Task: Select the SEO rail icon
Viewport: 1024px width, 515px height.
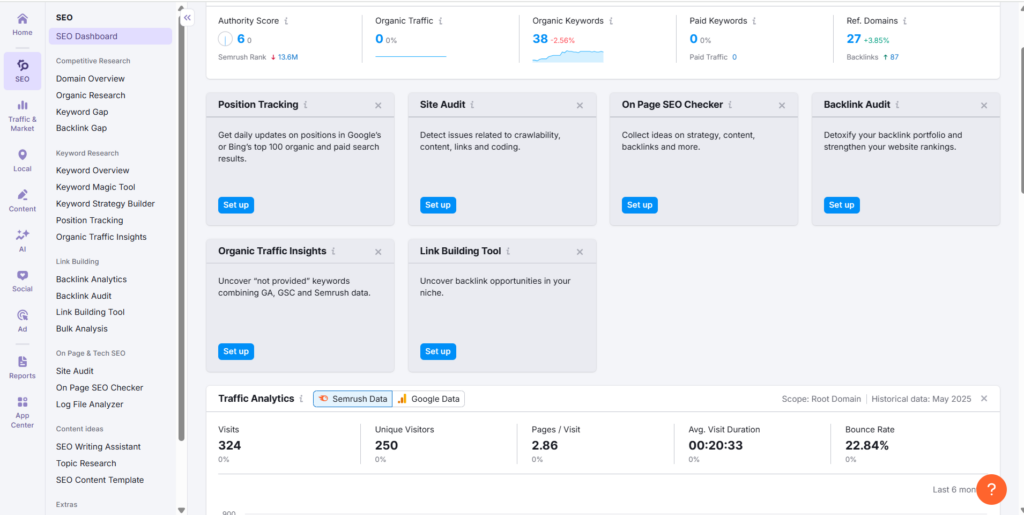Action: (x=22, y=71)
